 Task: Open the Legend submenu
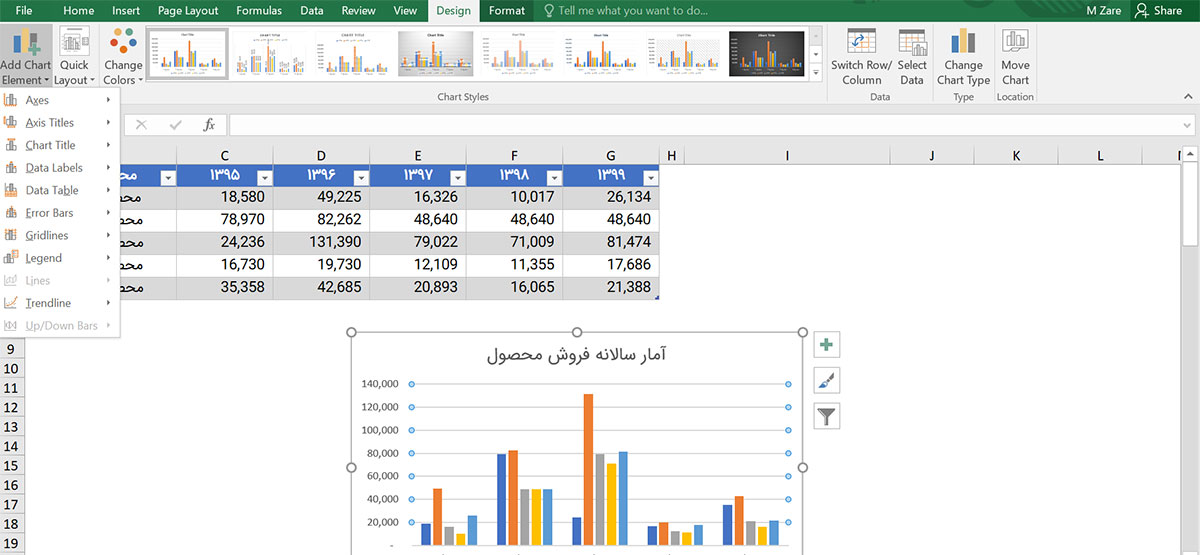click(44, 258)
